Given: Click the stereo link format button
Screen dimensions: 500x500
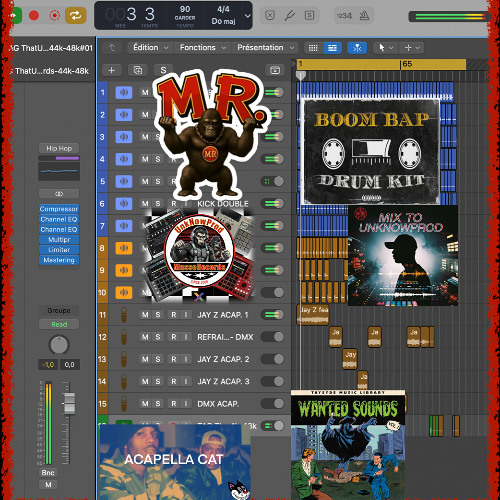Looking at the screenshot, I should (59, 194).
